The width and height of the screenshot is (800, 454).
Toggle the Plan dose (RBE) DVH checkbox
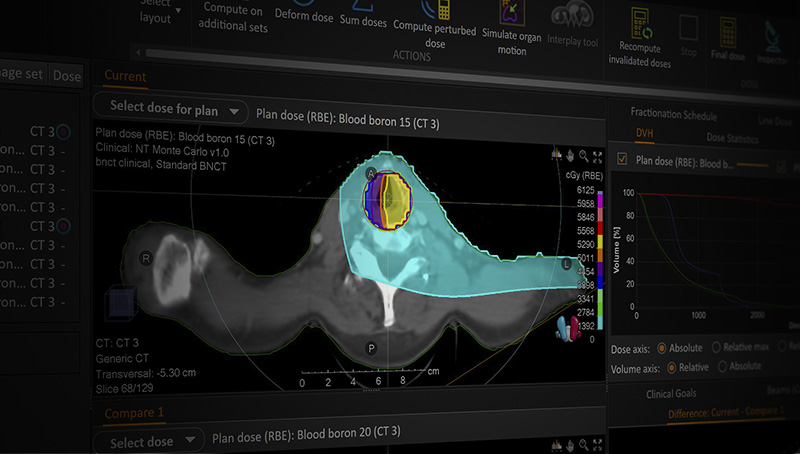tap(622, 159)
